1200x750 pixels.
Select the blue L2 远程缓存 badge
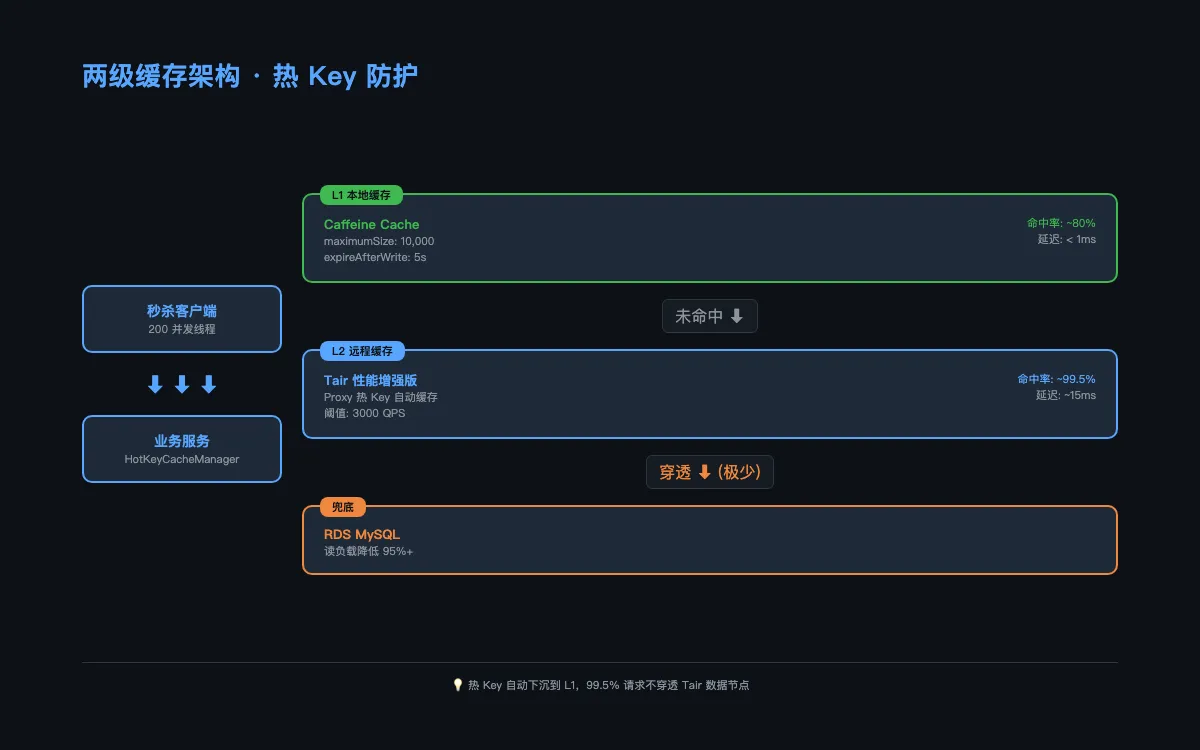tap(362, 351)
